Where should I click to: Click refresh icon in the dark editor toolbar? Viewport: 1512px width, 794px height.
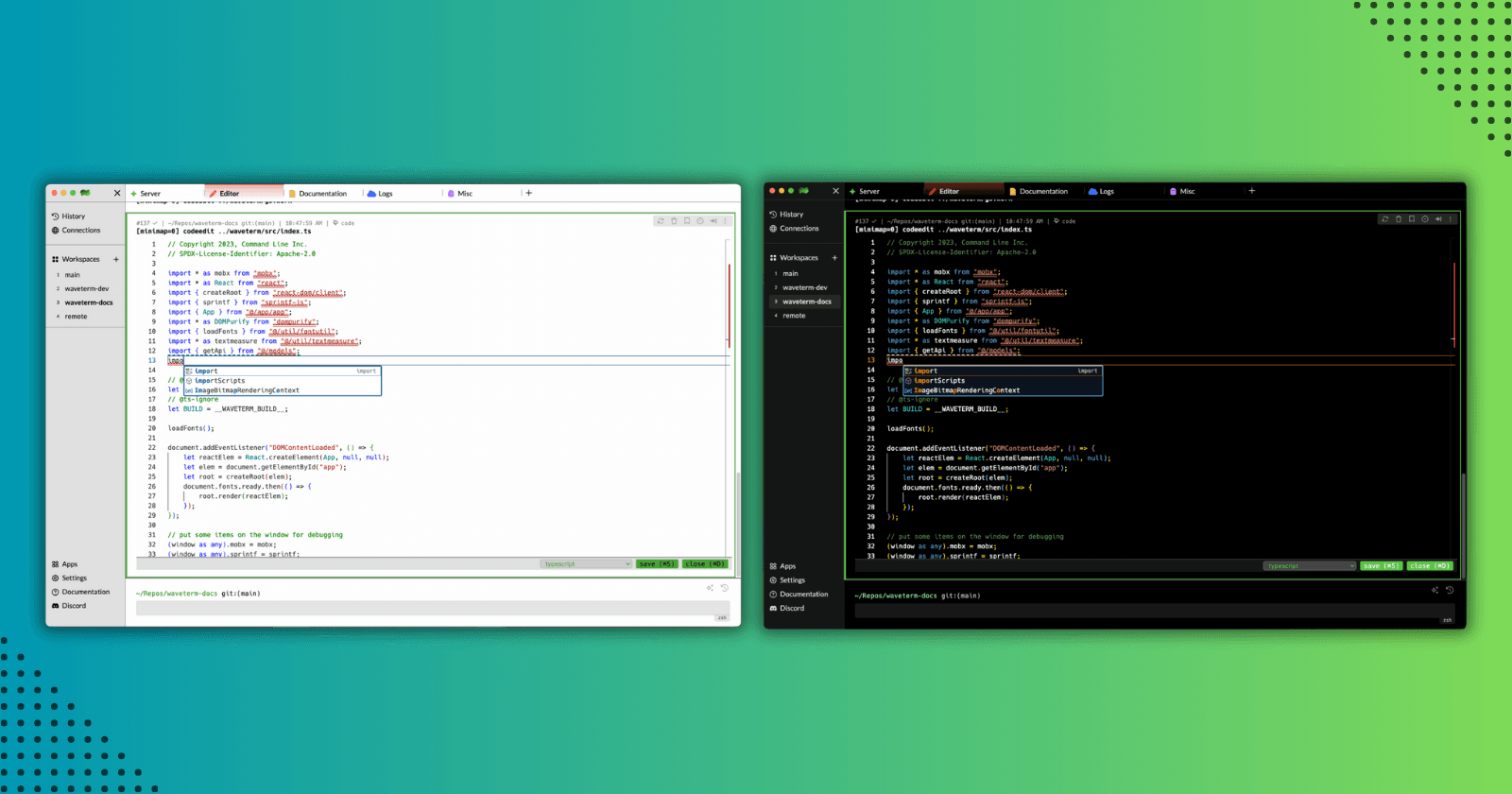[x=1385, y=219]
